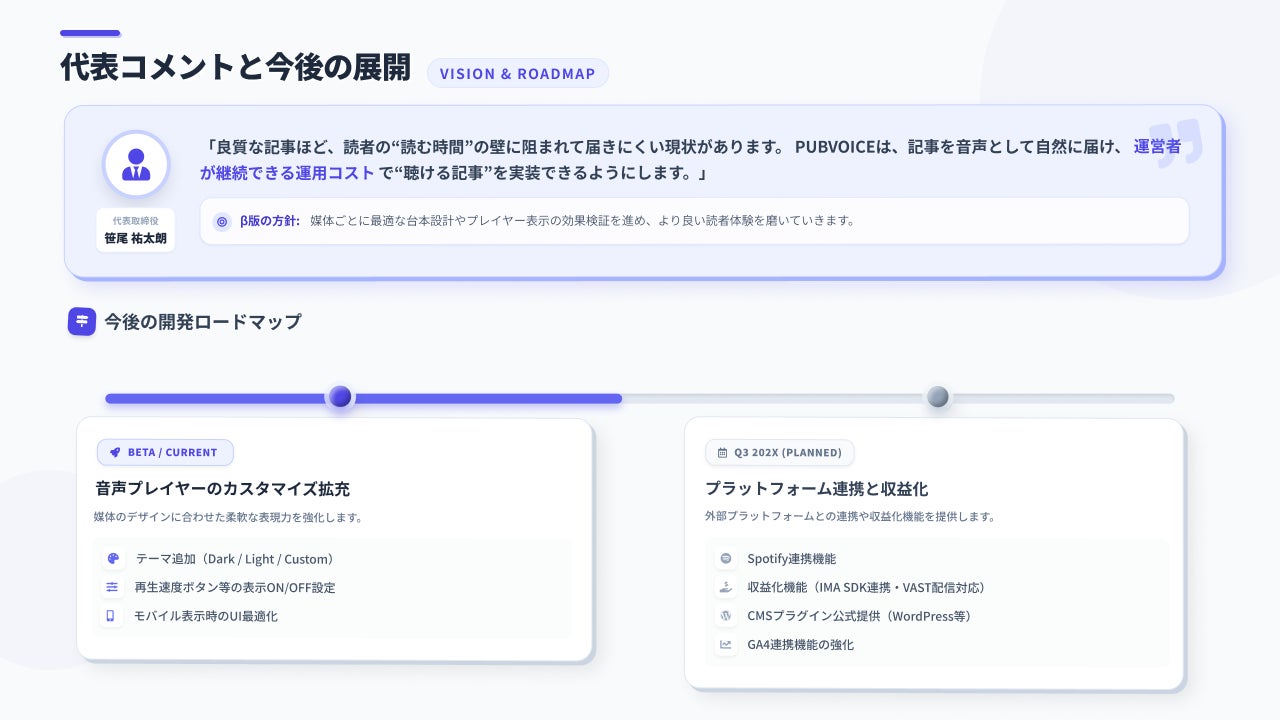The height and width of the screenshot is (720, 1280).
Task: Click the signpost icon beside 今後の開発ロードマップ
Action: 82,321
